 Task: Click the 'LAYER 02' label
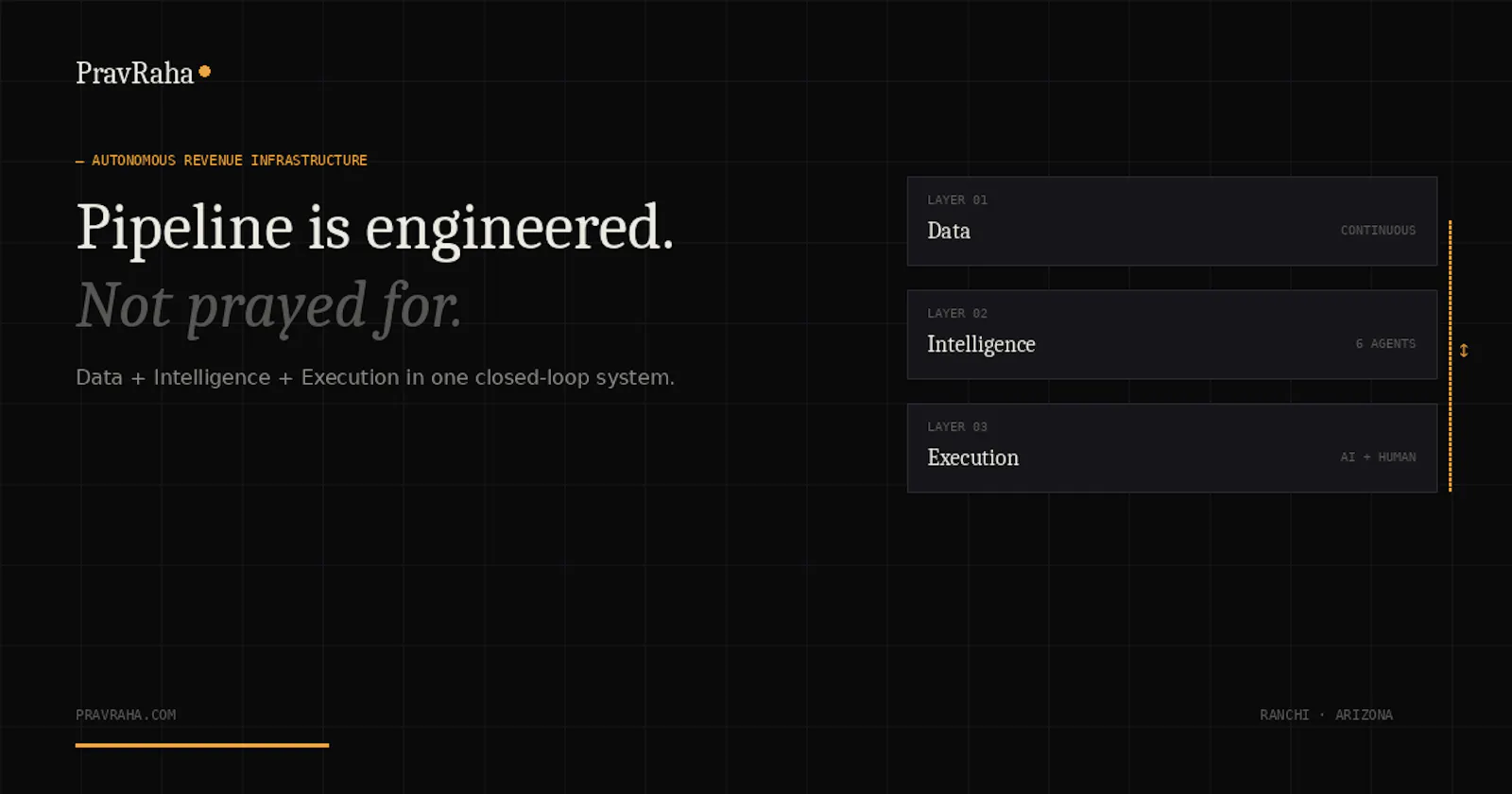coord(957,314)
